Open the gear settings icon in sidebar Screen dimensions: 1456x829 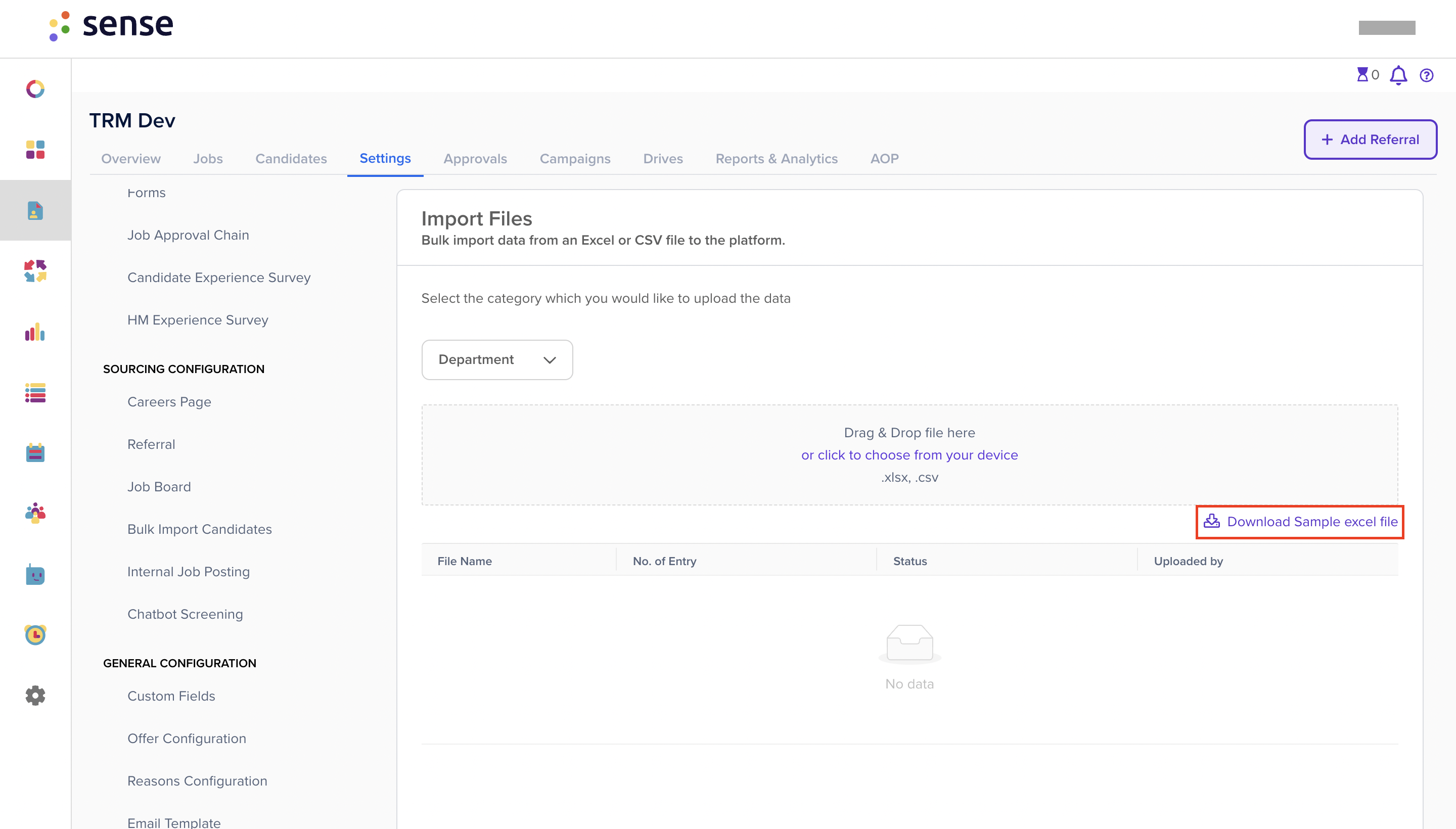pos(35,695)
